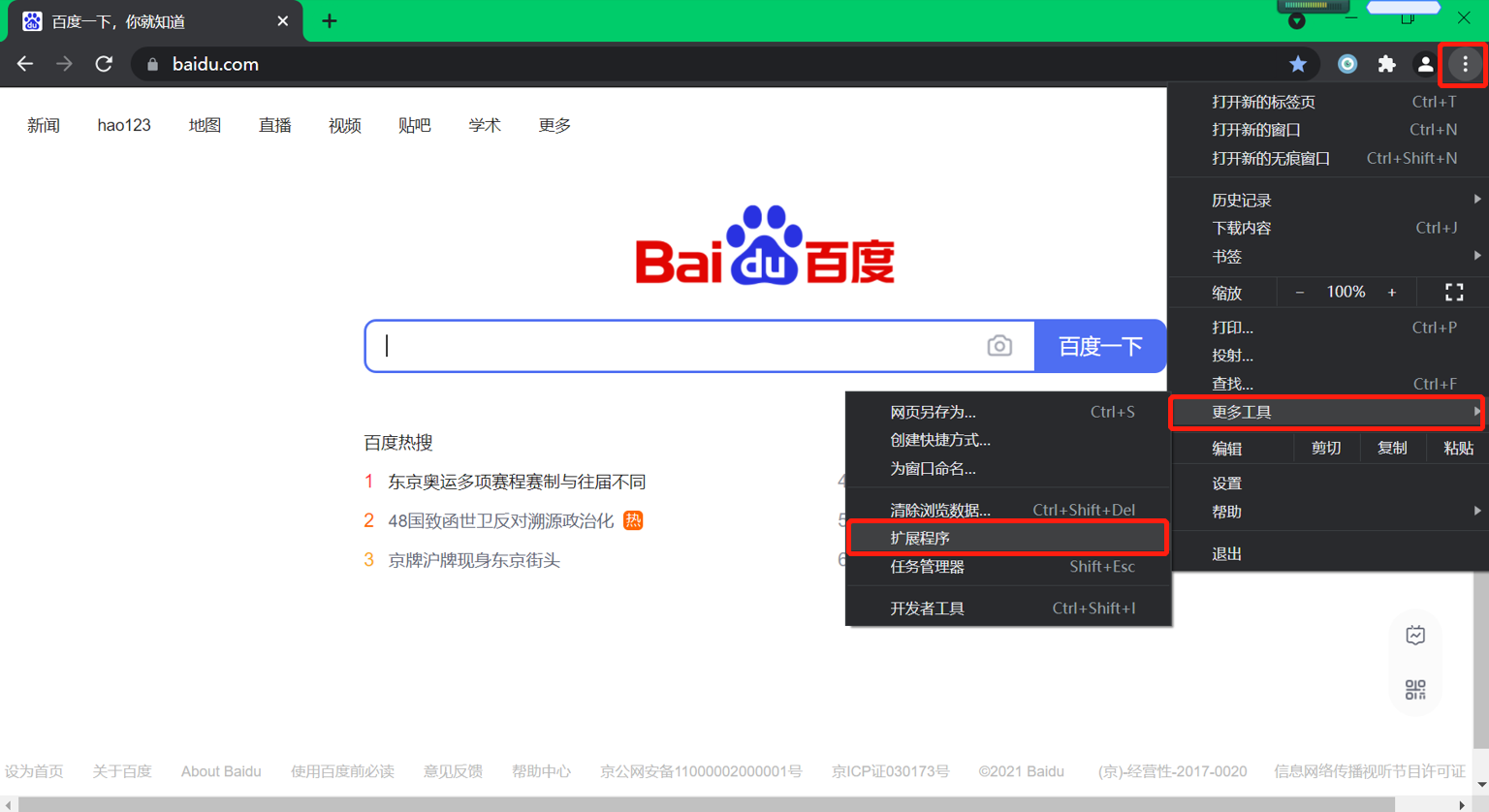Click the feedback icon on right edge
The width and height of the screenshot is (1489, 812).
click(1415, 636)
